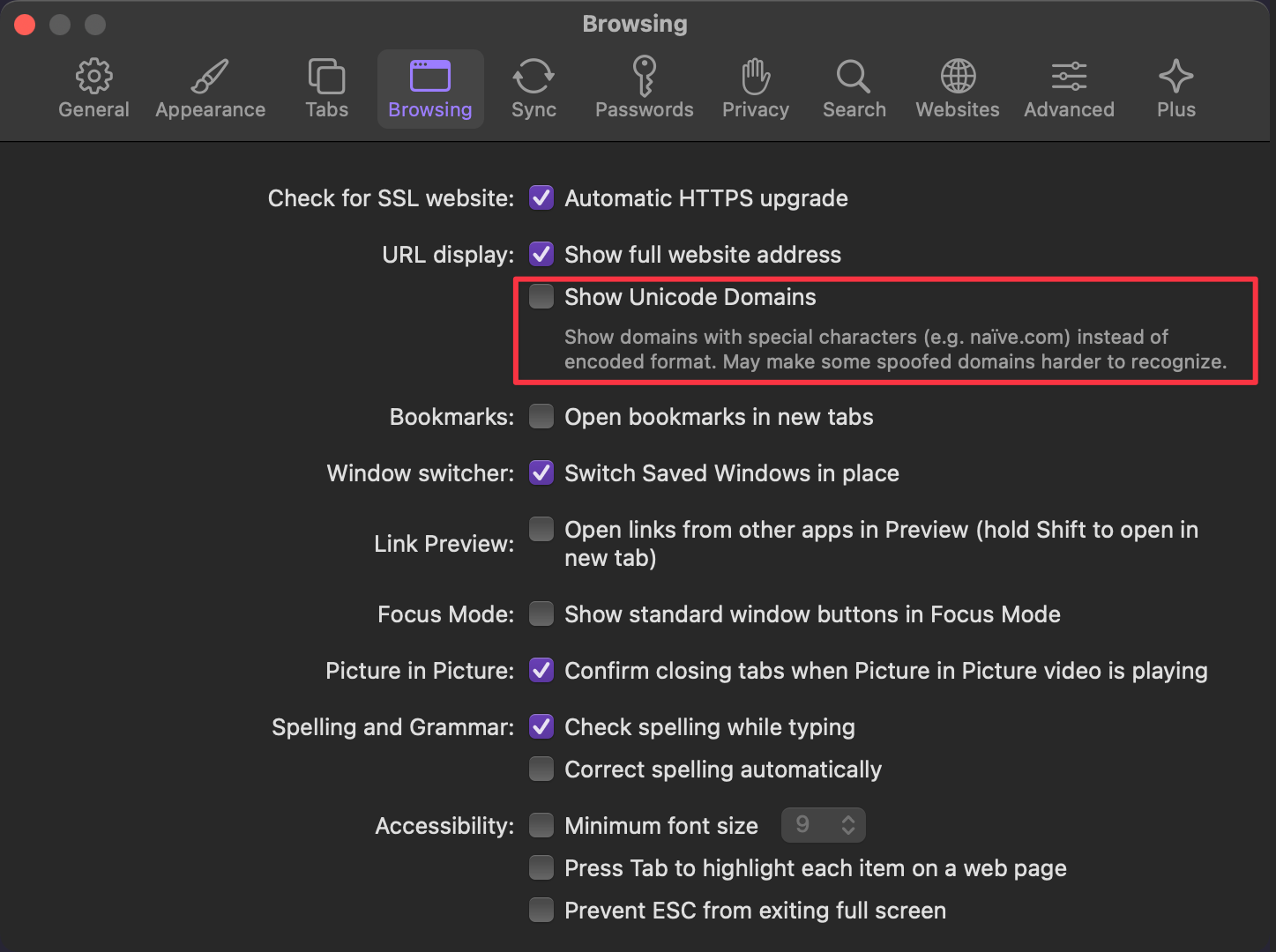Go to Sync settings pane

tap(534, 78)
